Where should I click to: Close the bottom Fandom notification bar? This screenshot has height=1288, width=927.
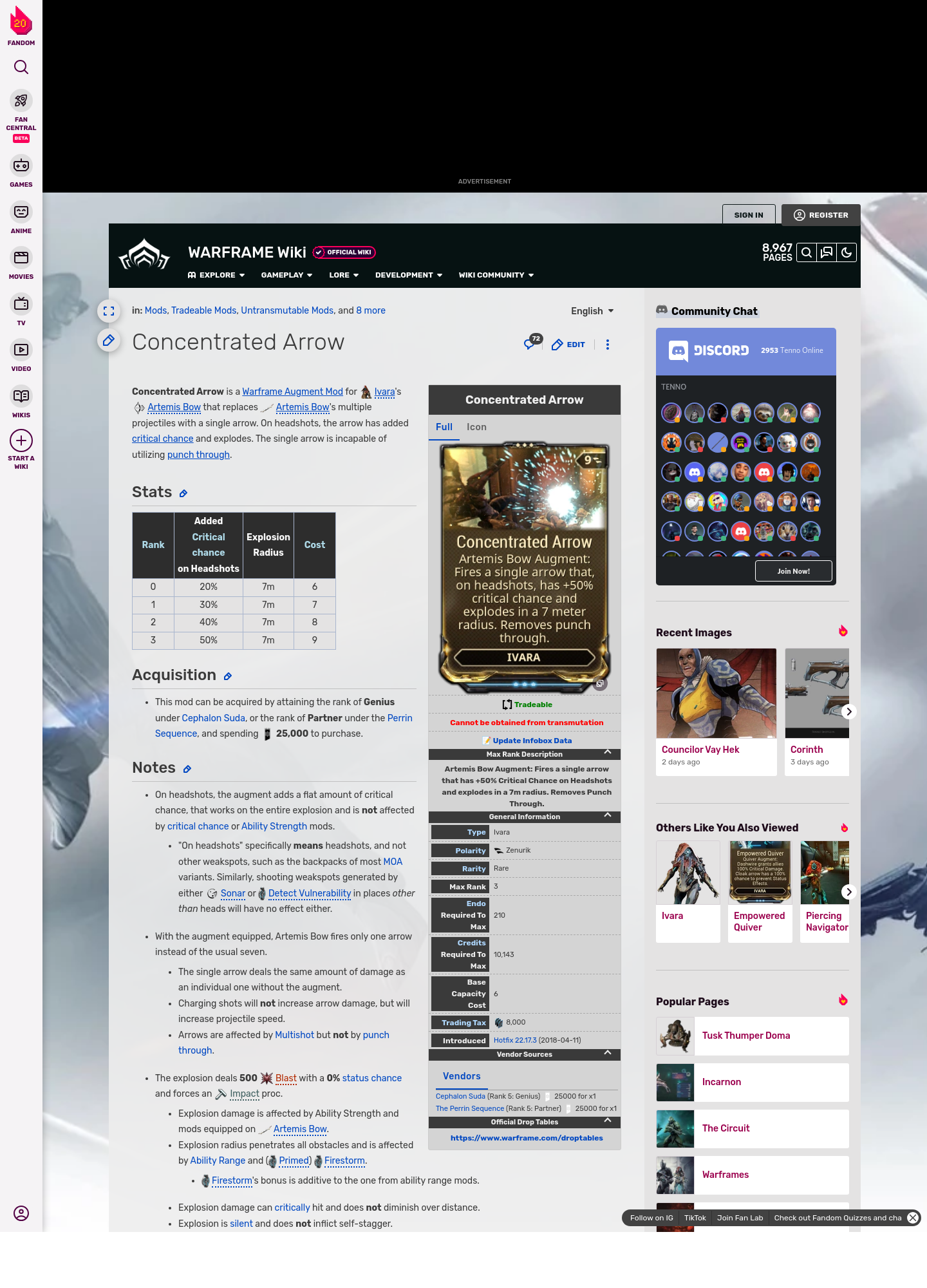tap(913, 1218)
